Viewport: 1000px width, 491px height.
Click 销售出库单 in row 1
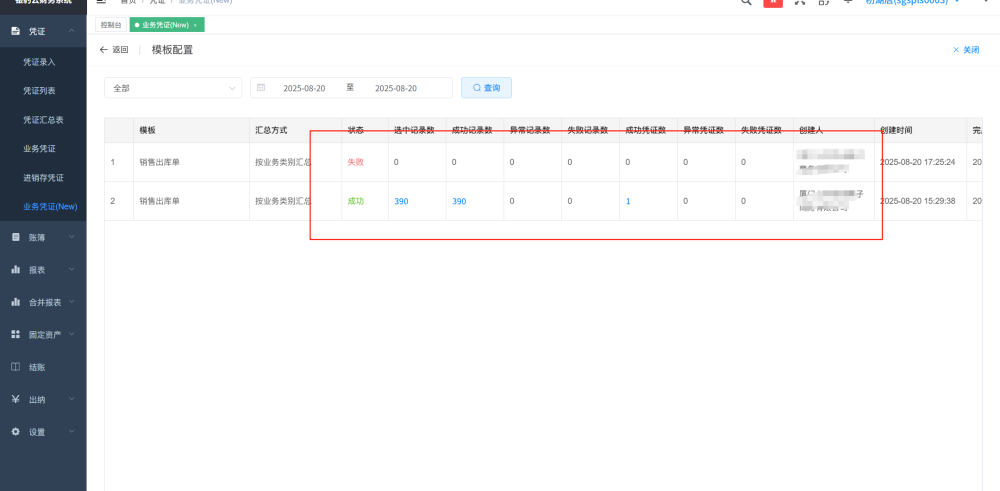pyautogui.click(x=159, y=163)
